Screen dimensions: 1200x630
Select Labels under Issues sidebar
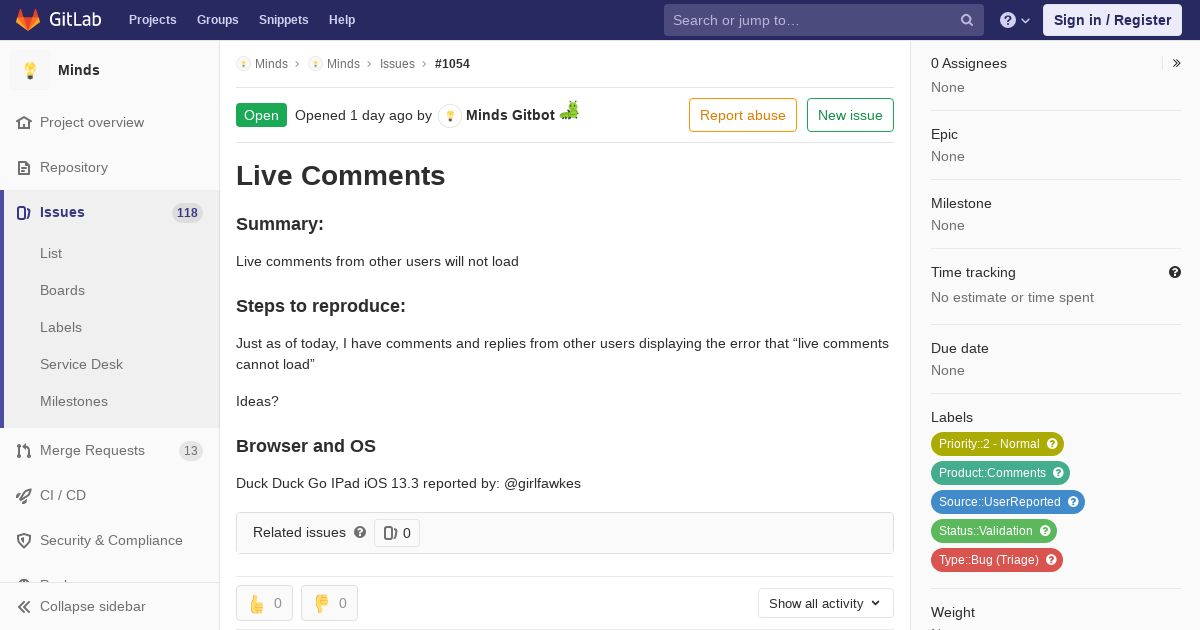pos(61,327)
